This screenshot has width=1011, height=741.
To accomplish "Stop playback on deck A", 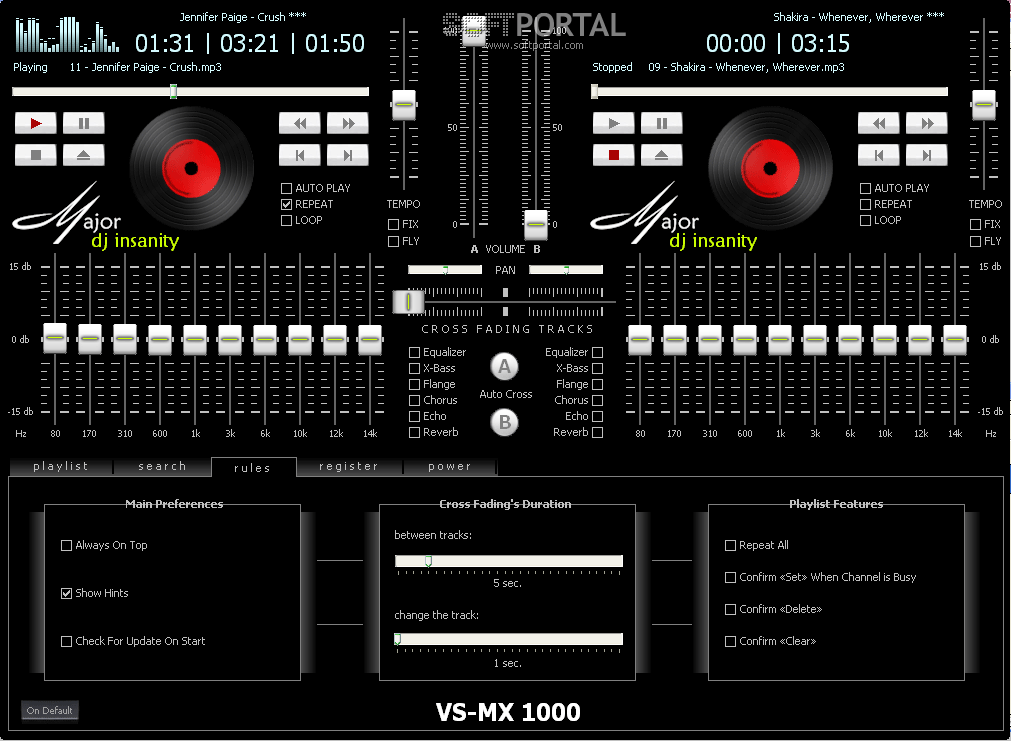I will pyautogui.click(x=35, y=155).
